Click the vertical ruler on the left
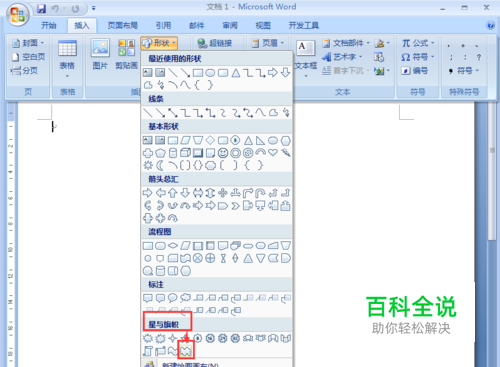This screenshot has width=500, height=367. click(x=10, y=233)
